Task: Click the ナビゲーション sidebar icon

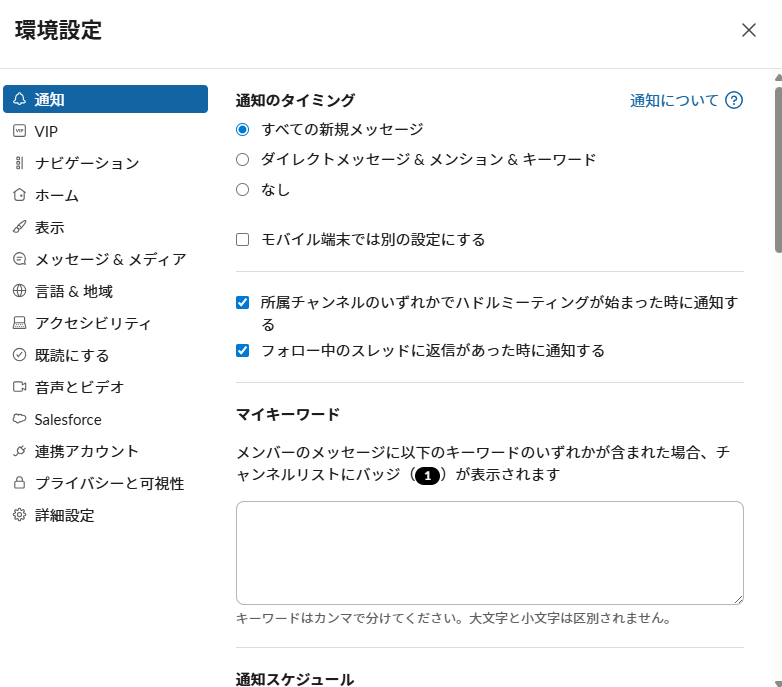Action: click(x=19, y=163)
